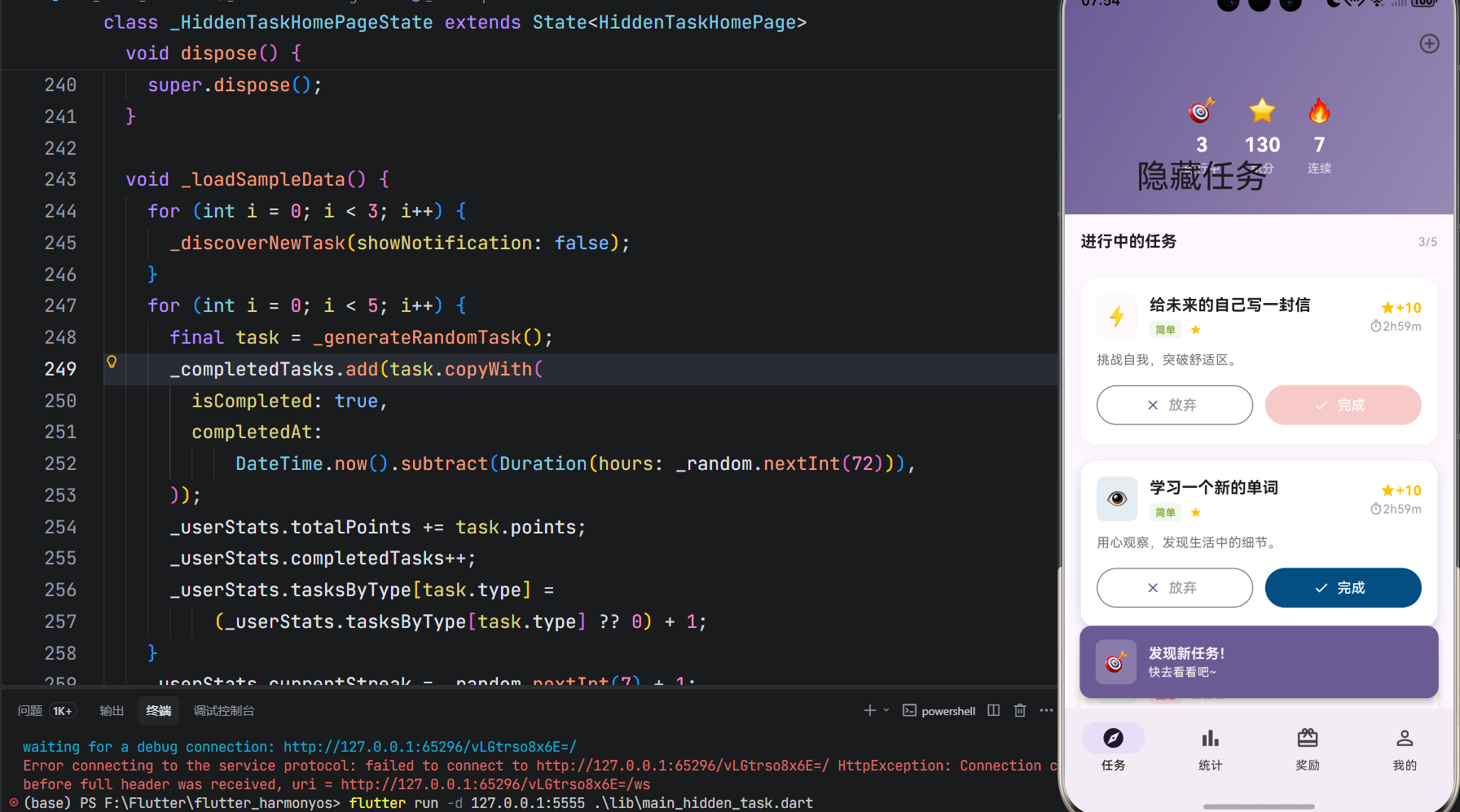
Task: Open the 统计 statistics tab
Action: point(1210,748)
